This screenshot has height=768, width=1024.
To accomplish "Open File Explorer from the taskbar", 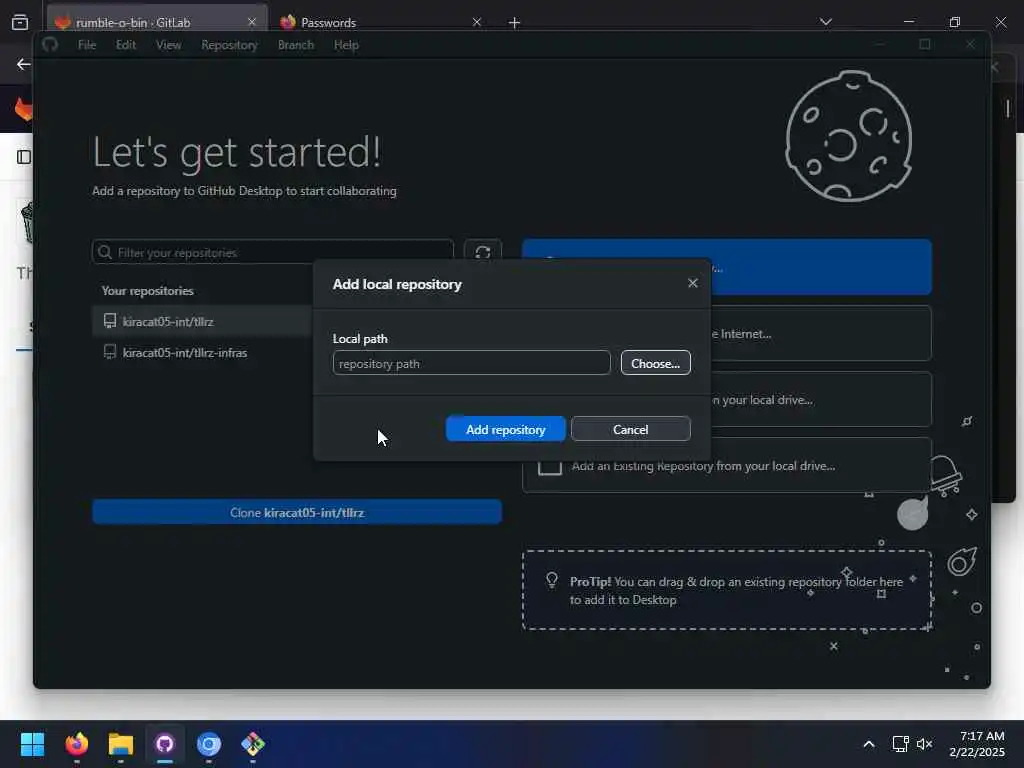I will (121, 744).
